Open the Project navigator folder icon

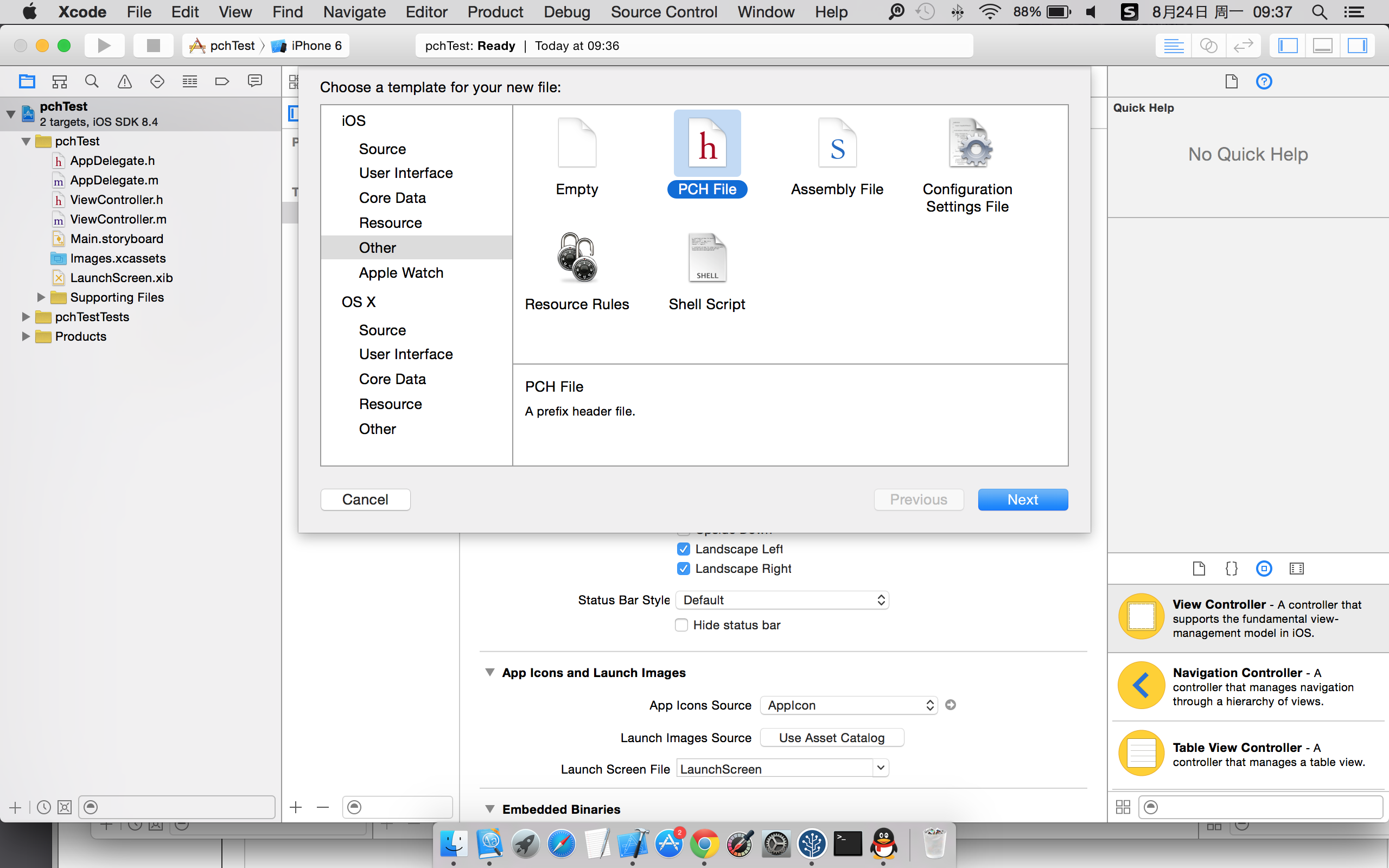pyautogui.click(x=27, y=81)
